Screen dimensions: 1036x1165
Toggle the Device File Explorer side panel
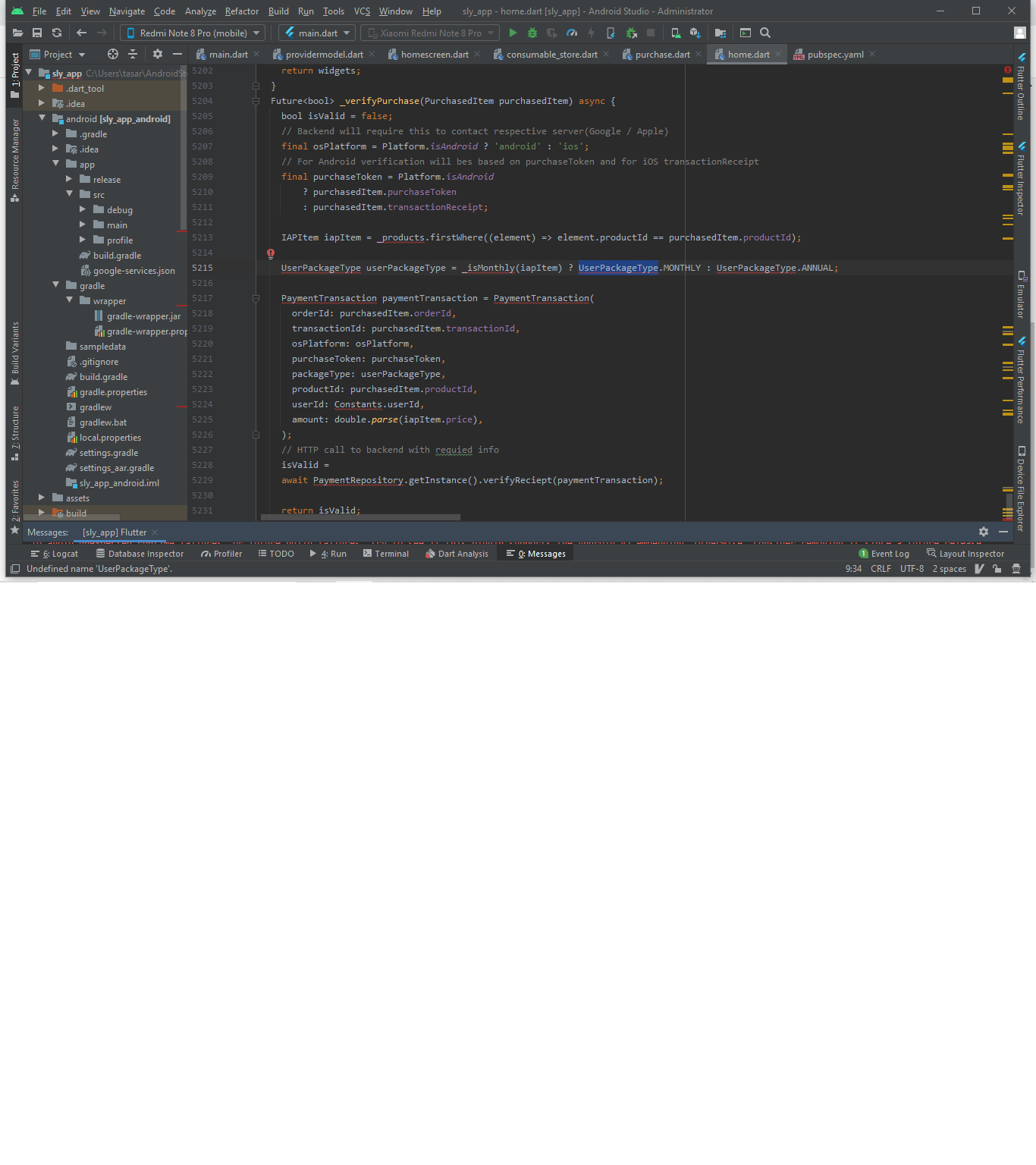[1021, 488]
